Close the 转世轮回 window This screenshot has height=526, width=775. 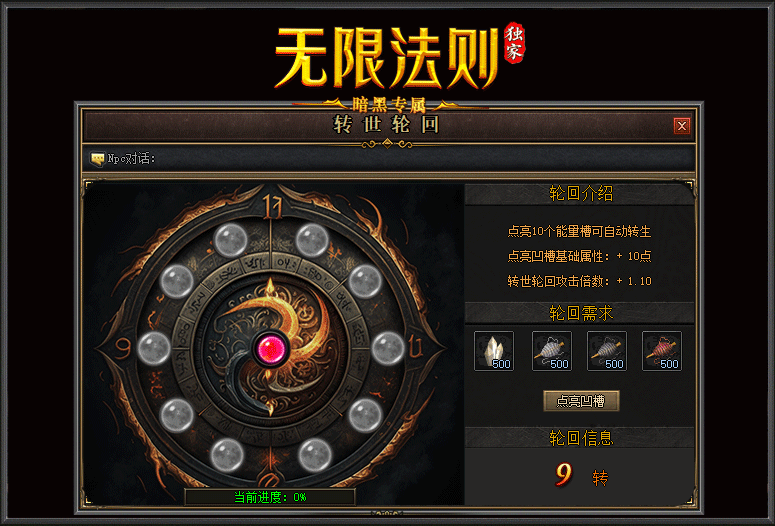point(682,126)
